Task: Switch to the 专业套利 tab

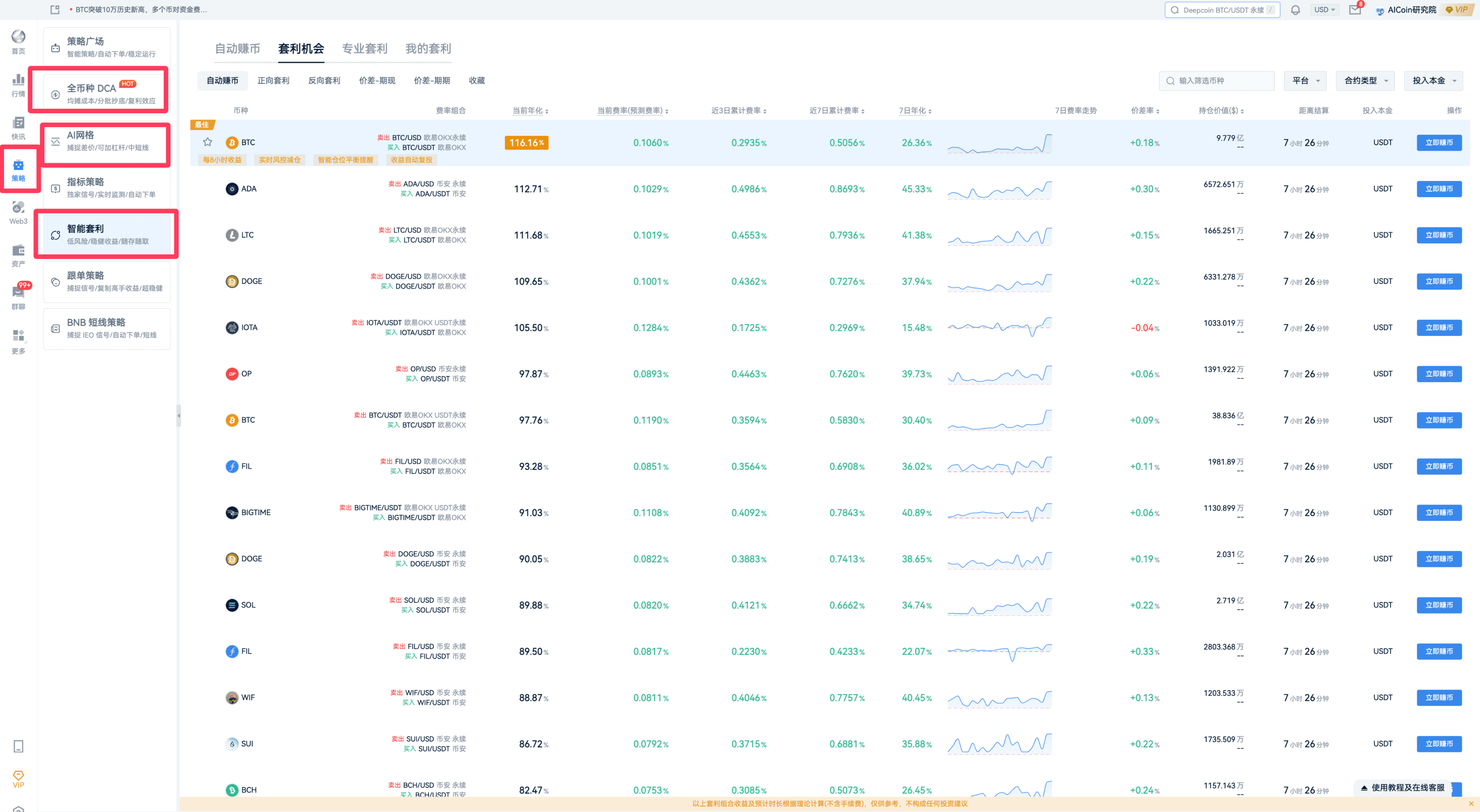Action: 365,49
